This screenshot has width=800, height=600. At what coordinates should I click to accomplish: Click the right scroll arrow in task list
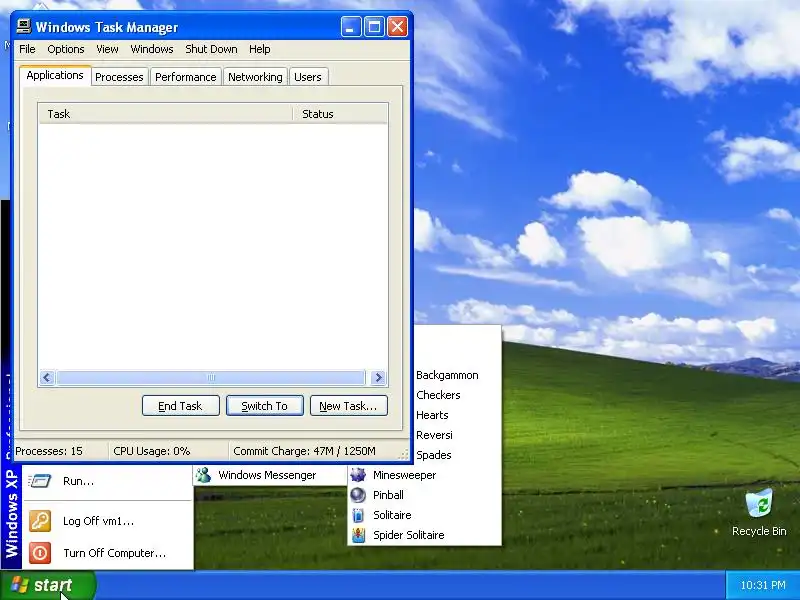[x=378, y=378]
